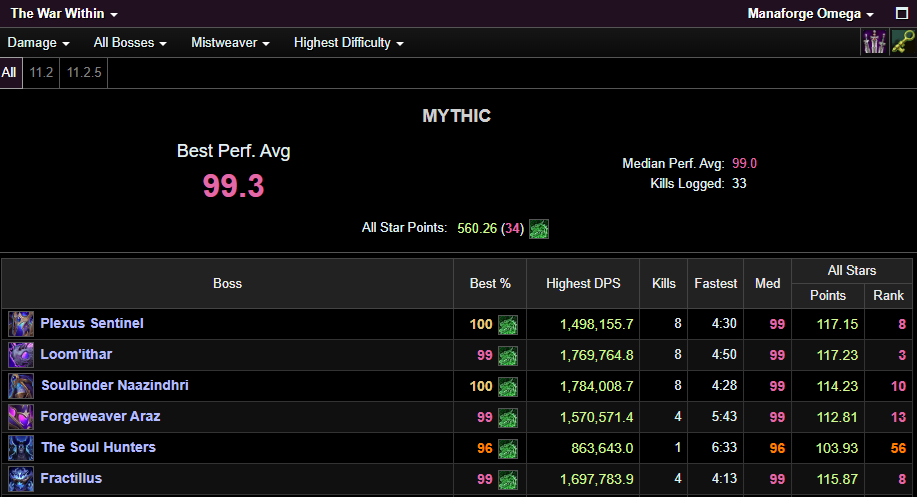Click Loom'ithar's highest DPS value 1,769,764.8
Viewport: 917px width, 497px height.
click(x=589, y=355)
